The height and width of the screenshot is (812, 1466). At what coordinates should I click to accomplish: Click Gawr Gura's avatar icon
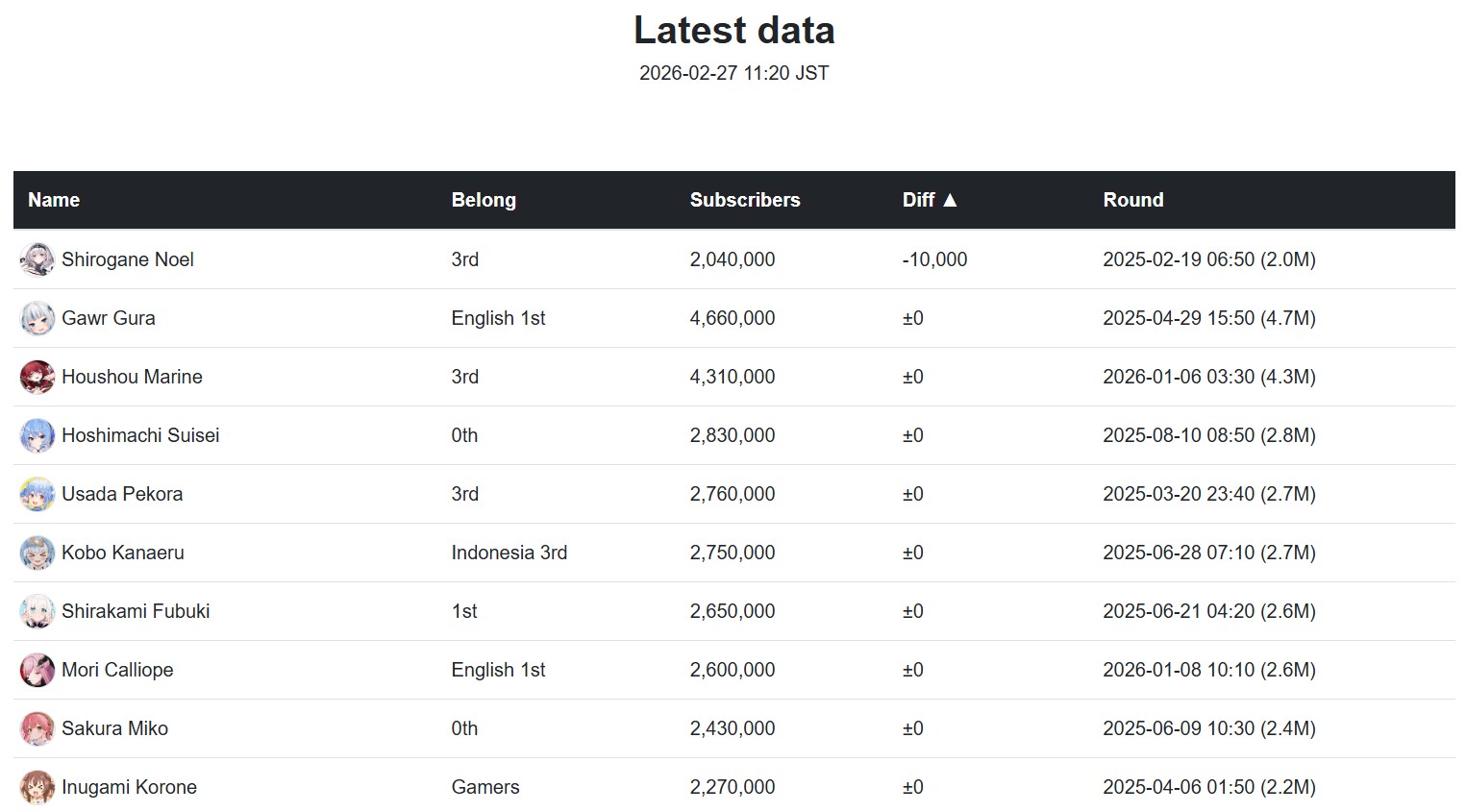[37, 318]
